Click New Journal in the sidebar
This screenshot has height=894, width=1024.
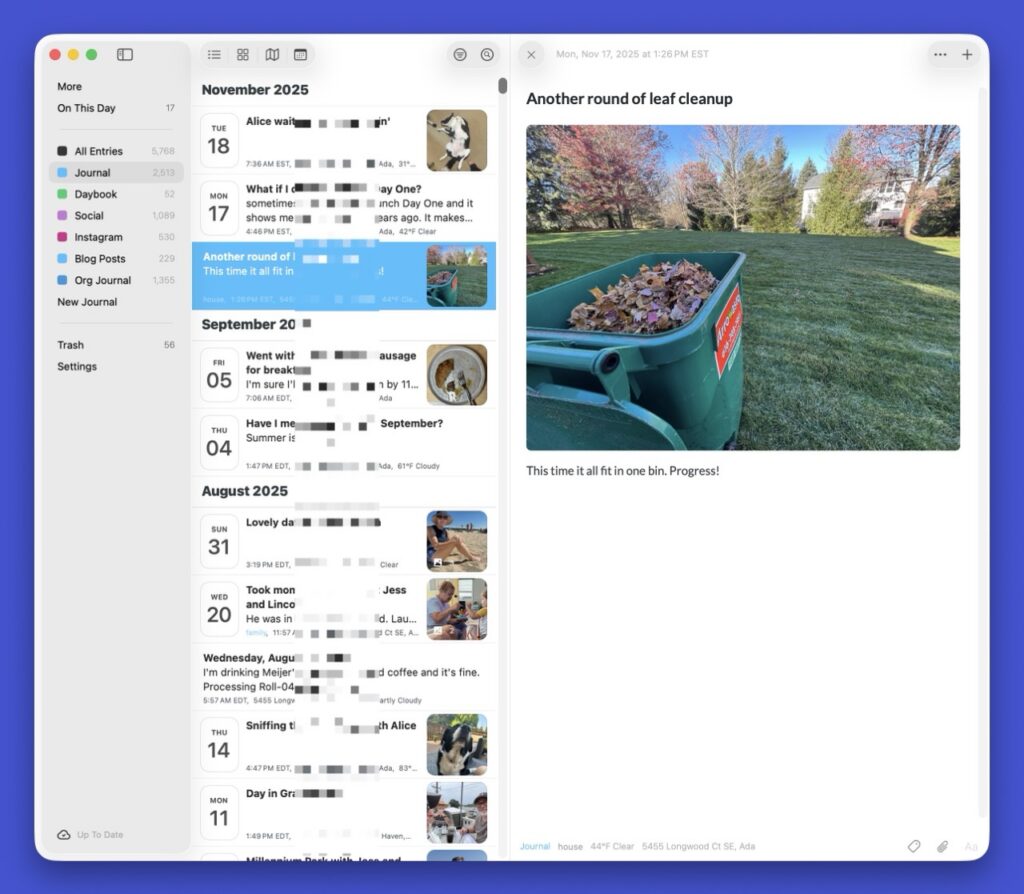pyautogui.click(x=87, y=302)
